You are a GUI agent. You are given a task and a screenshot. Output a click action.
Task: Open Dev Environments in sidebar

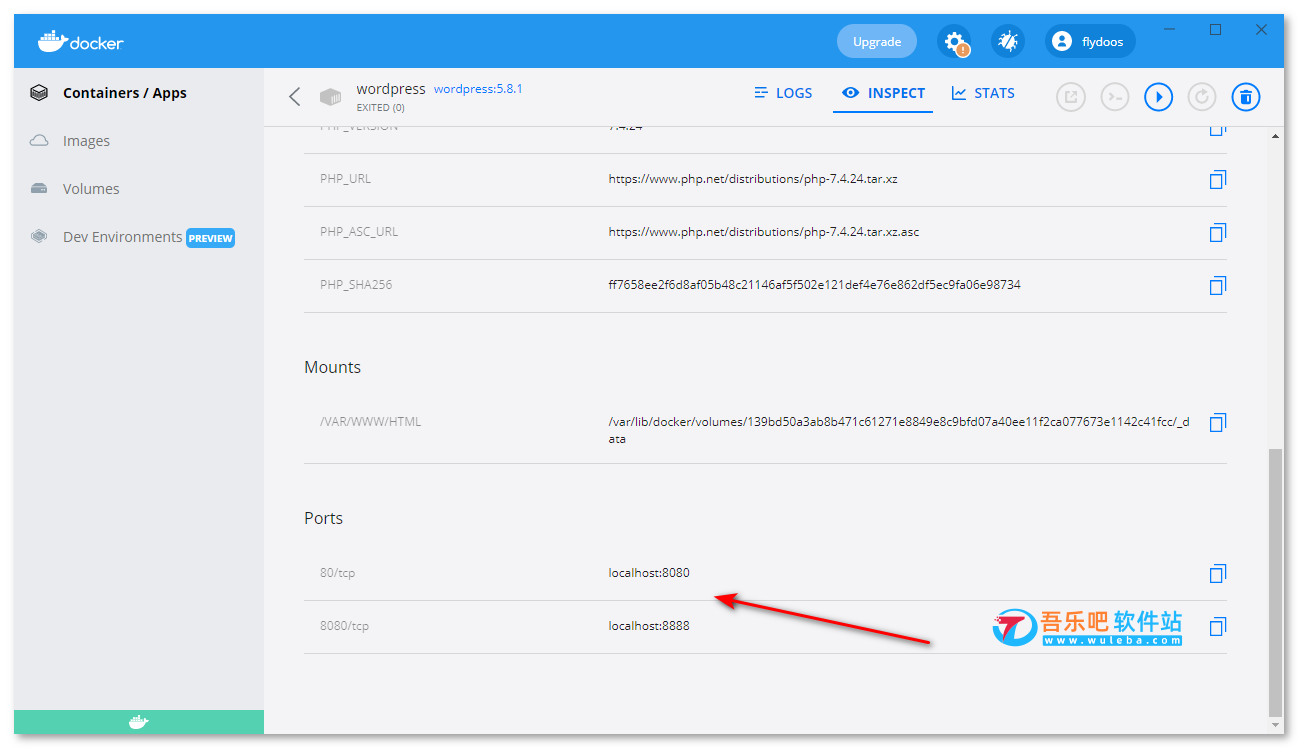[123, 237]
